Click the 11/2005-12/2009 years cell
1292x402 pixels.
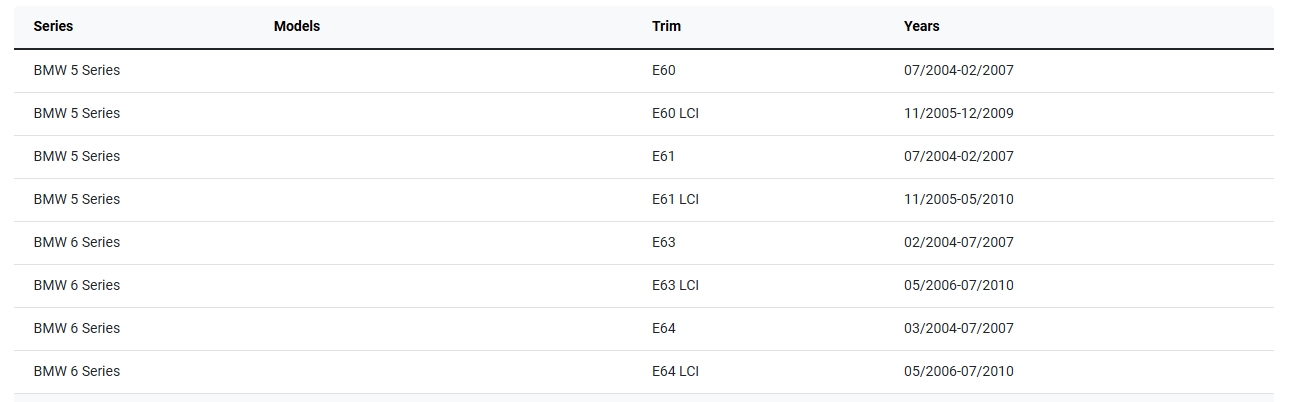[x=958, y=114]
